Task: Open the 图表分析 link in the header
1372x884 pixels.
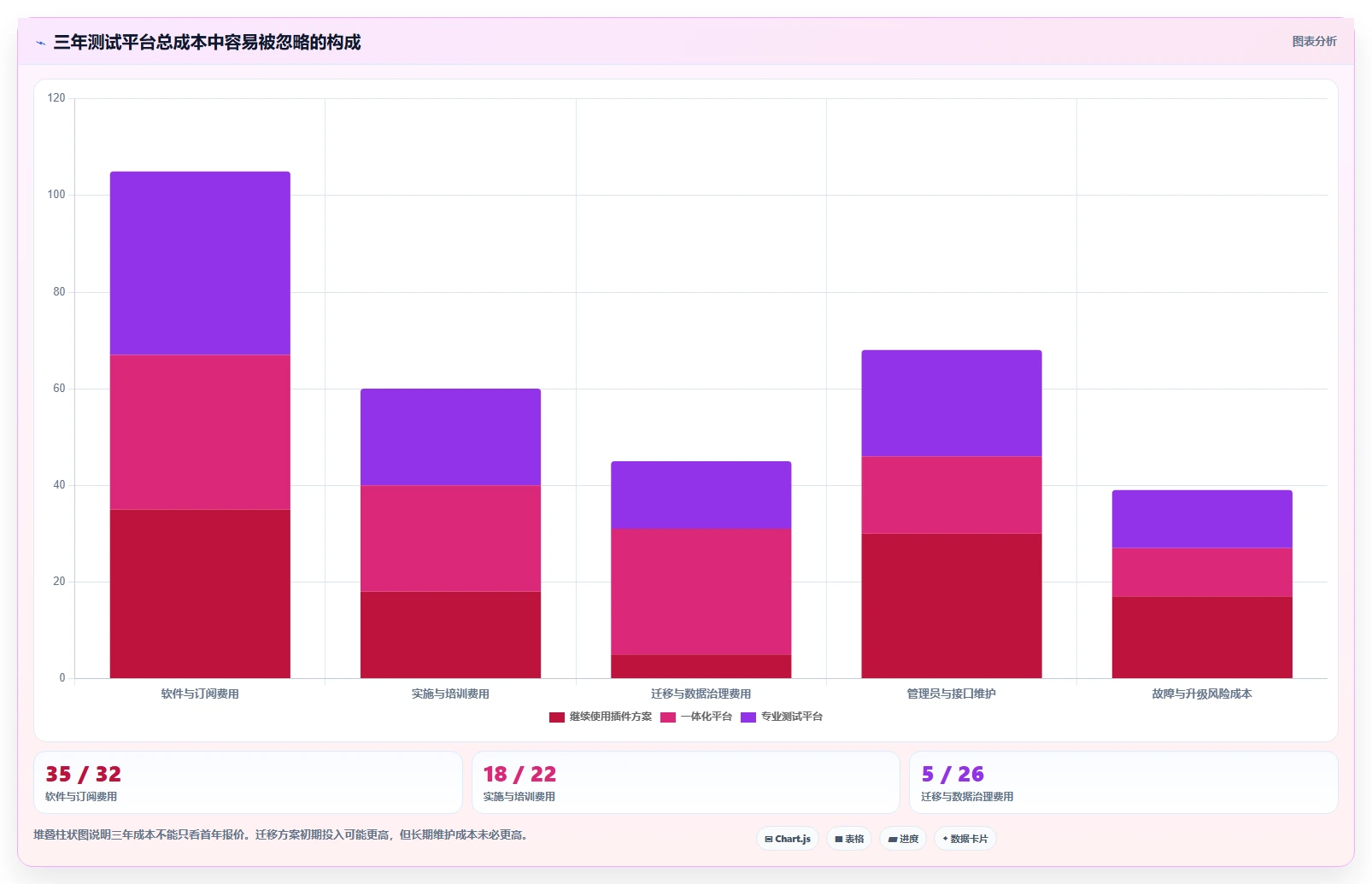Action: coord(1314,41)
